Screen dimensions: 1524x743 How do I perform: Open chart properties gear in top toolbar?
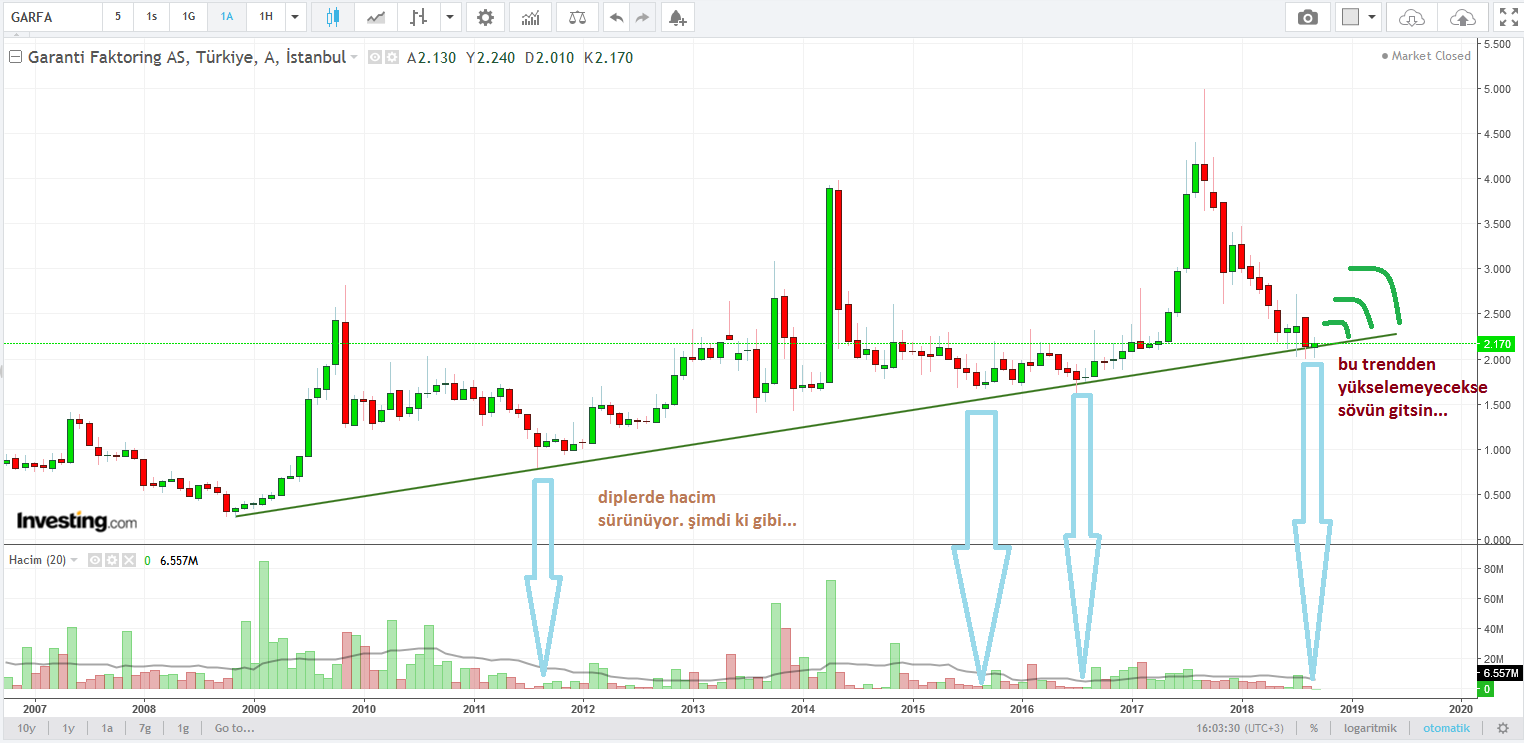[485, 17]
